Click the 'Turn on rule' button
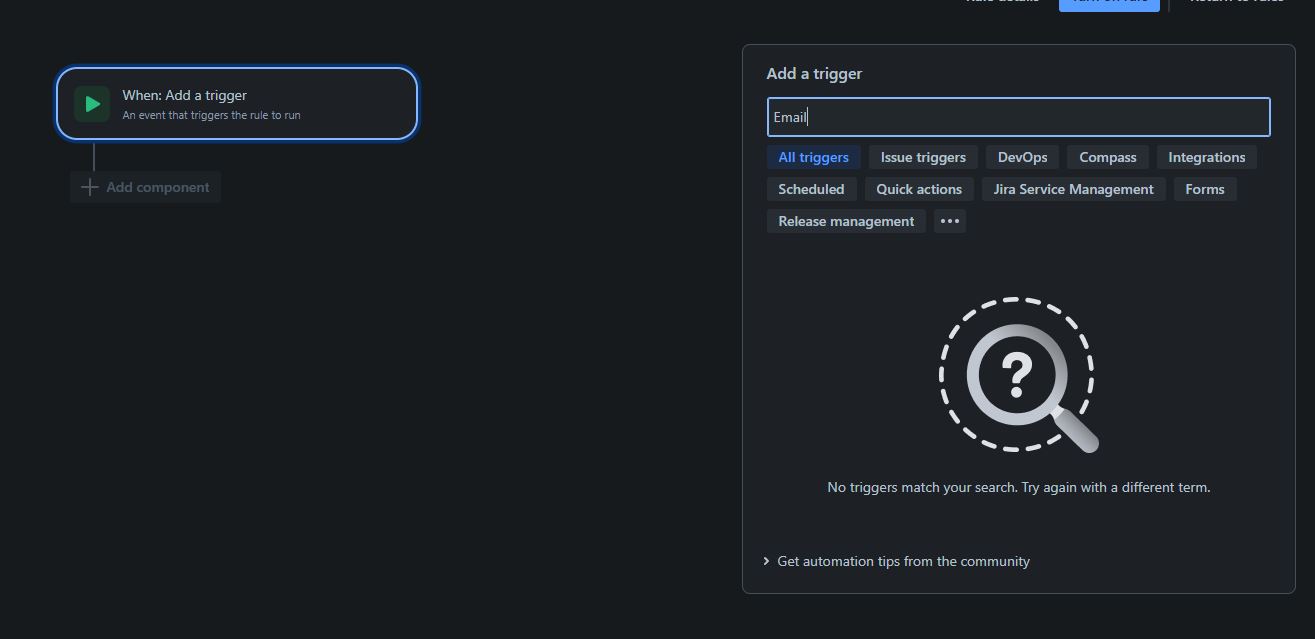The width and height of the screenshot is (1315, 639). pyautogui.click(x=1108, y=2)
